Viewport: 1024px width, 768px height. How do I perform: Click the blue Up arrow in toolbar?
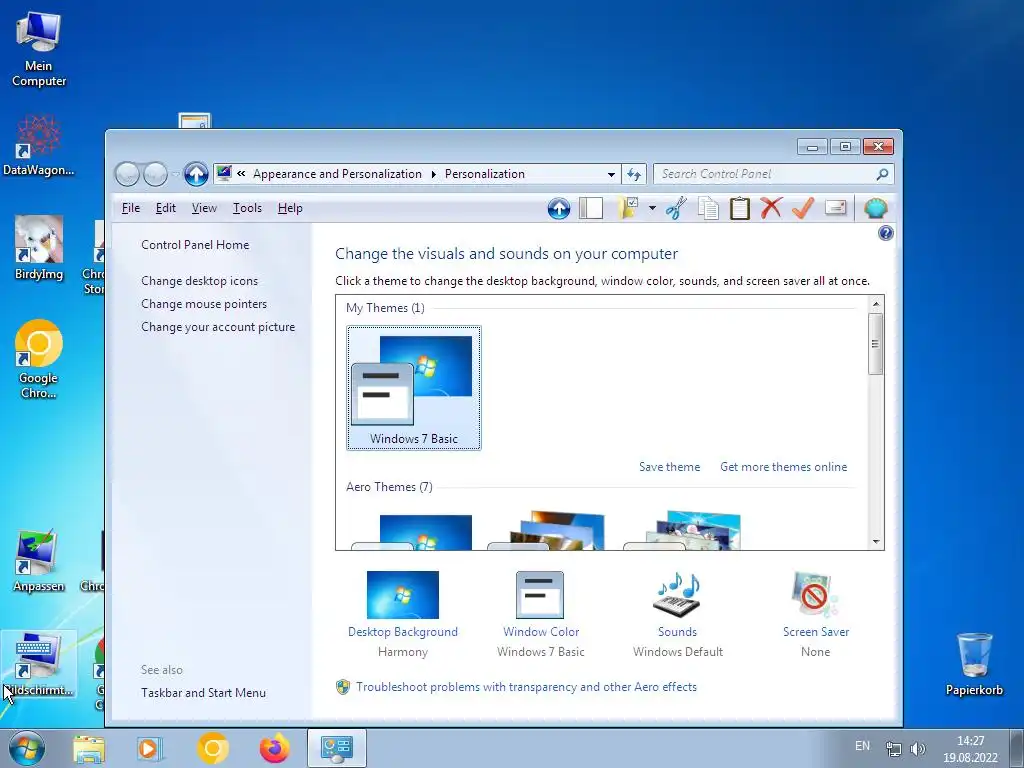click(558, 208)
